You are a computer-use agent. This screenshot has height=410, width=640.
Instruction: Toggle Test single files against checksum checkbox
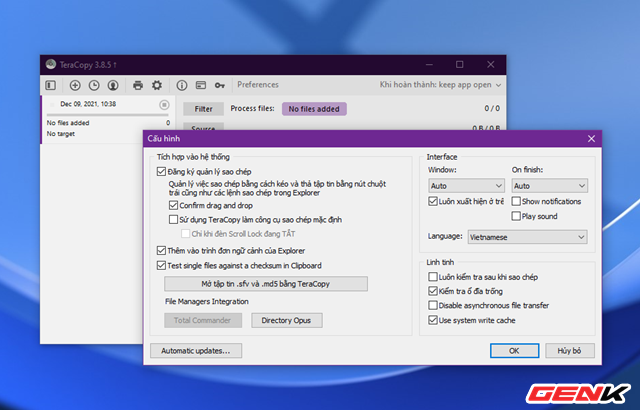pos(161,266)
